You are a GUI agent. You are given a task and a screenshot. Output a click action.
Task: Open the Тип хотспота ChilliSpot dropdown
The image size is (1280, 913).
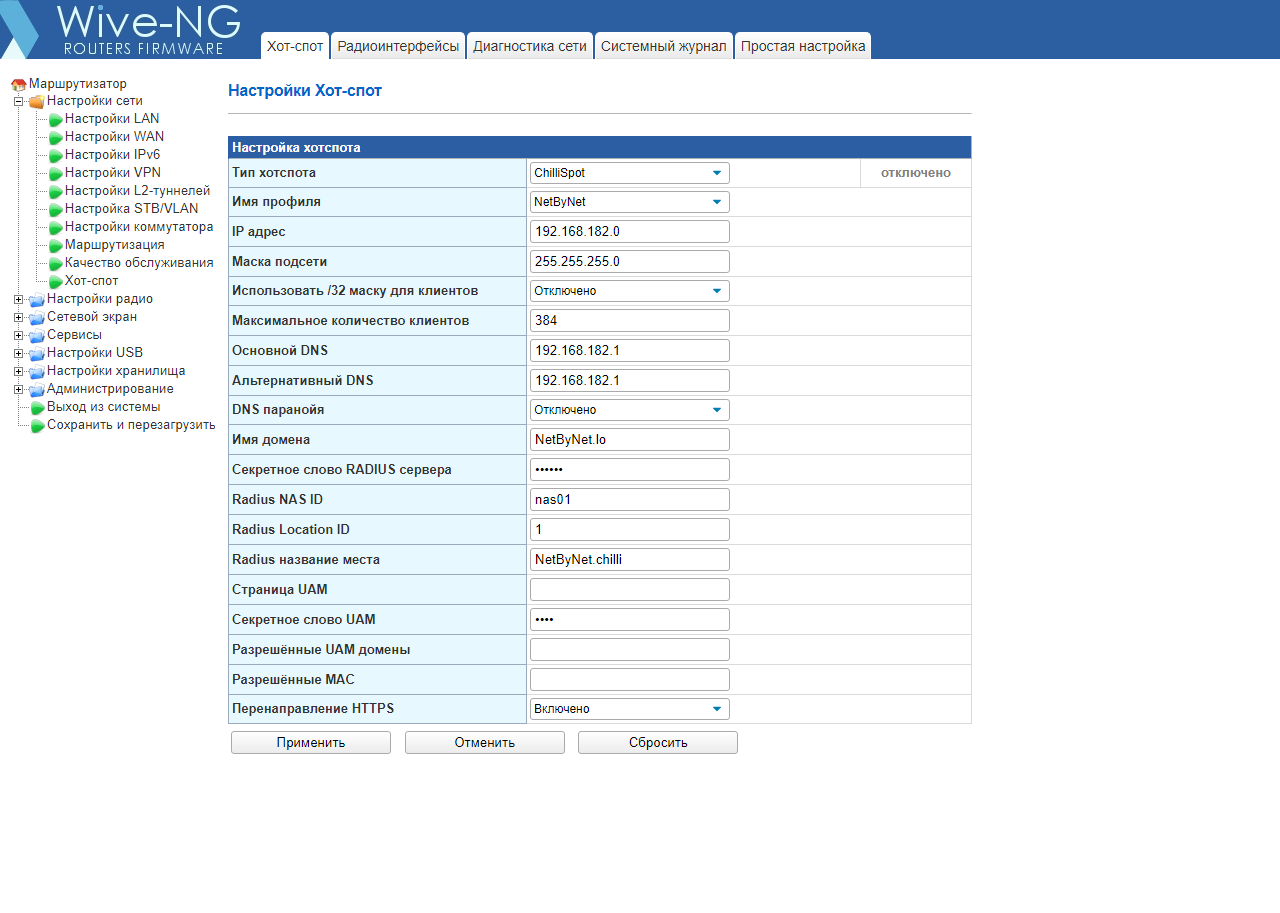point(630,173)
